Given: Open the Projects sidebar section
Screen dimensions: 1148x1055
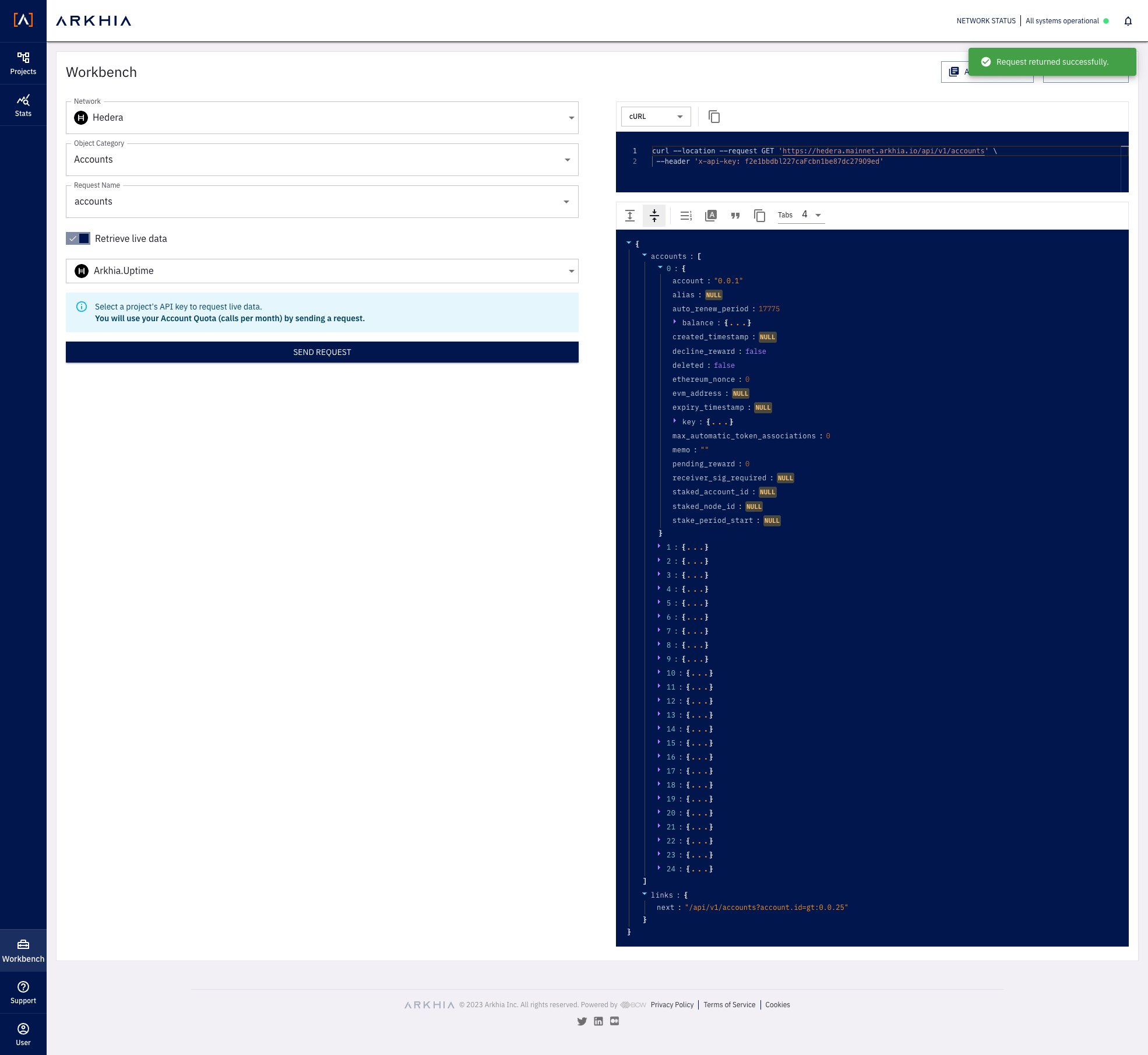Looking at the screenshot, I should click(x=23, y=64).
